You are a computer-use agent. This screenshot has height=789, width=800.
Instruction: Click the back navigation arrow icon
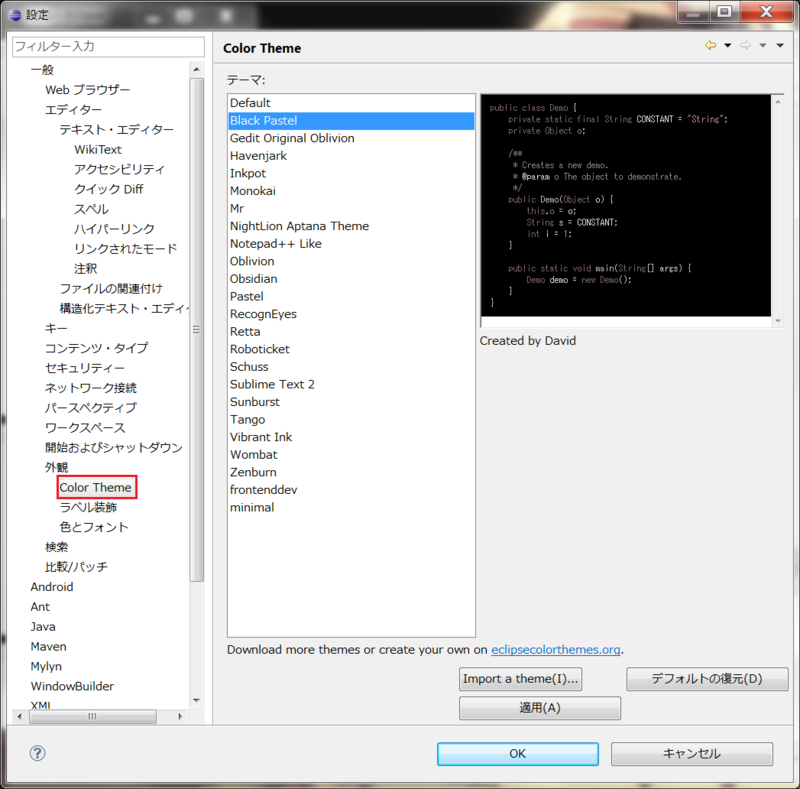pos(710,45)
